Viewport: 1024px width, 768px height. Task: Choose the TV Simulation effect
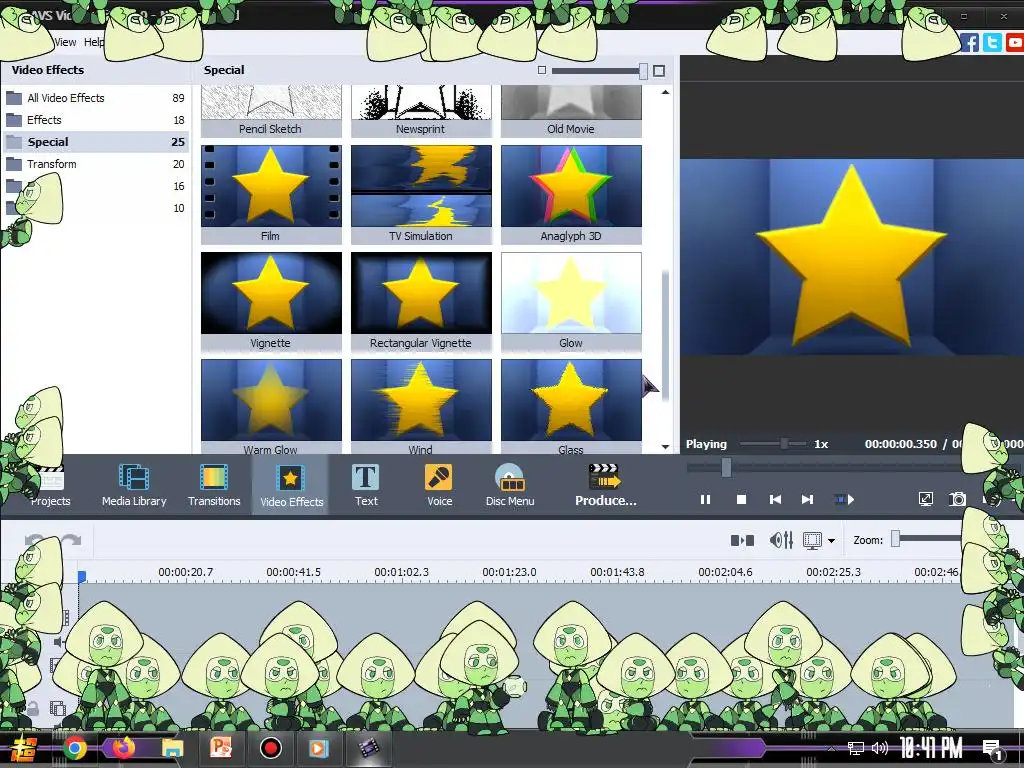[421, 194]
